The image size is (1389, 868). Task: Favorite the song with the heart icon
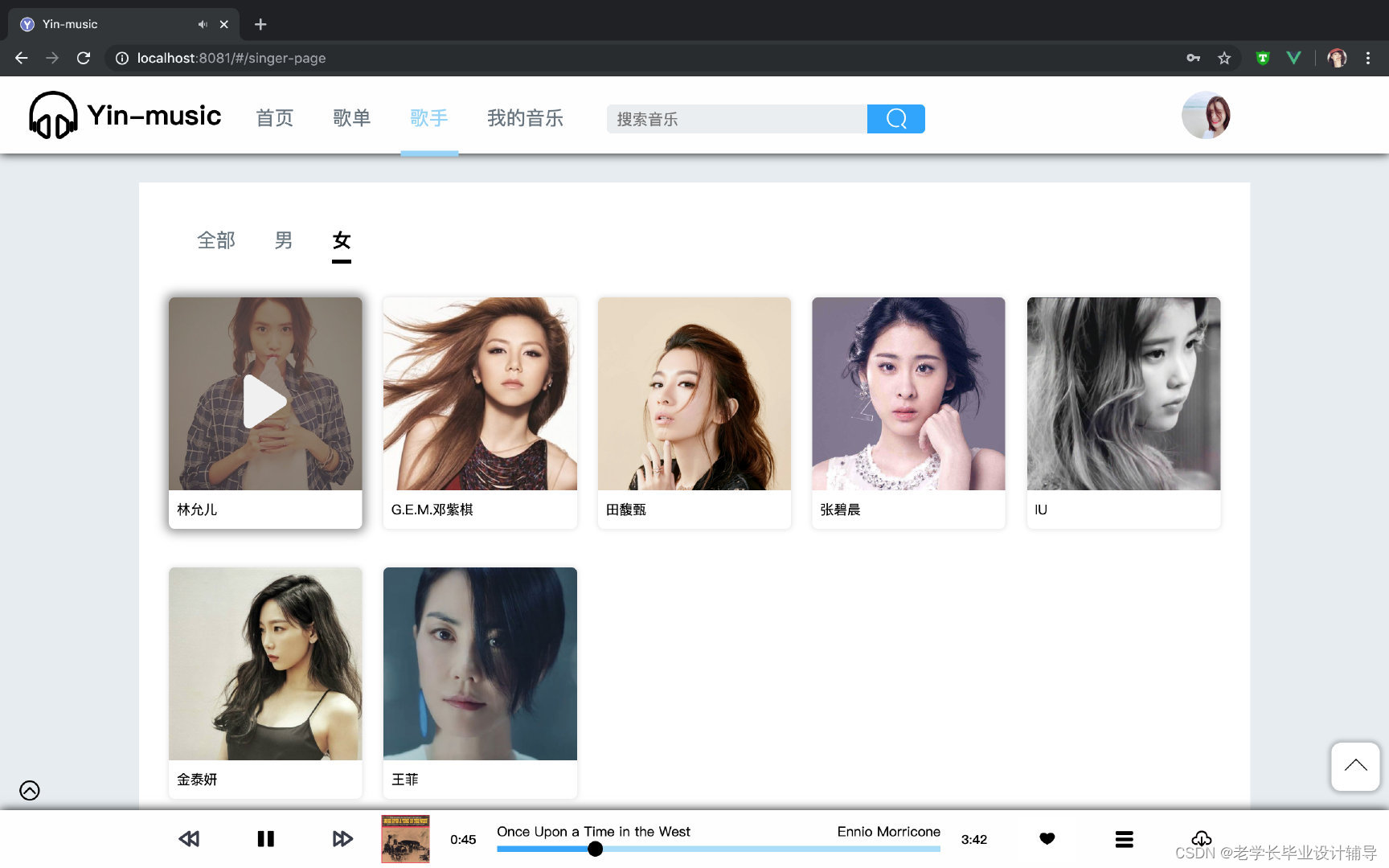point(1047,838)
